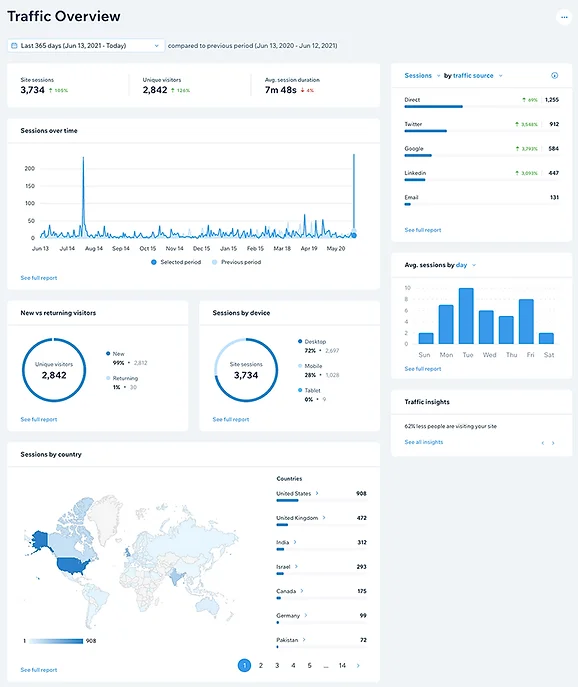Open the three-dots more options menu
The image size is (578, 687).
[564, 17]
